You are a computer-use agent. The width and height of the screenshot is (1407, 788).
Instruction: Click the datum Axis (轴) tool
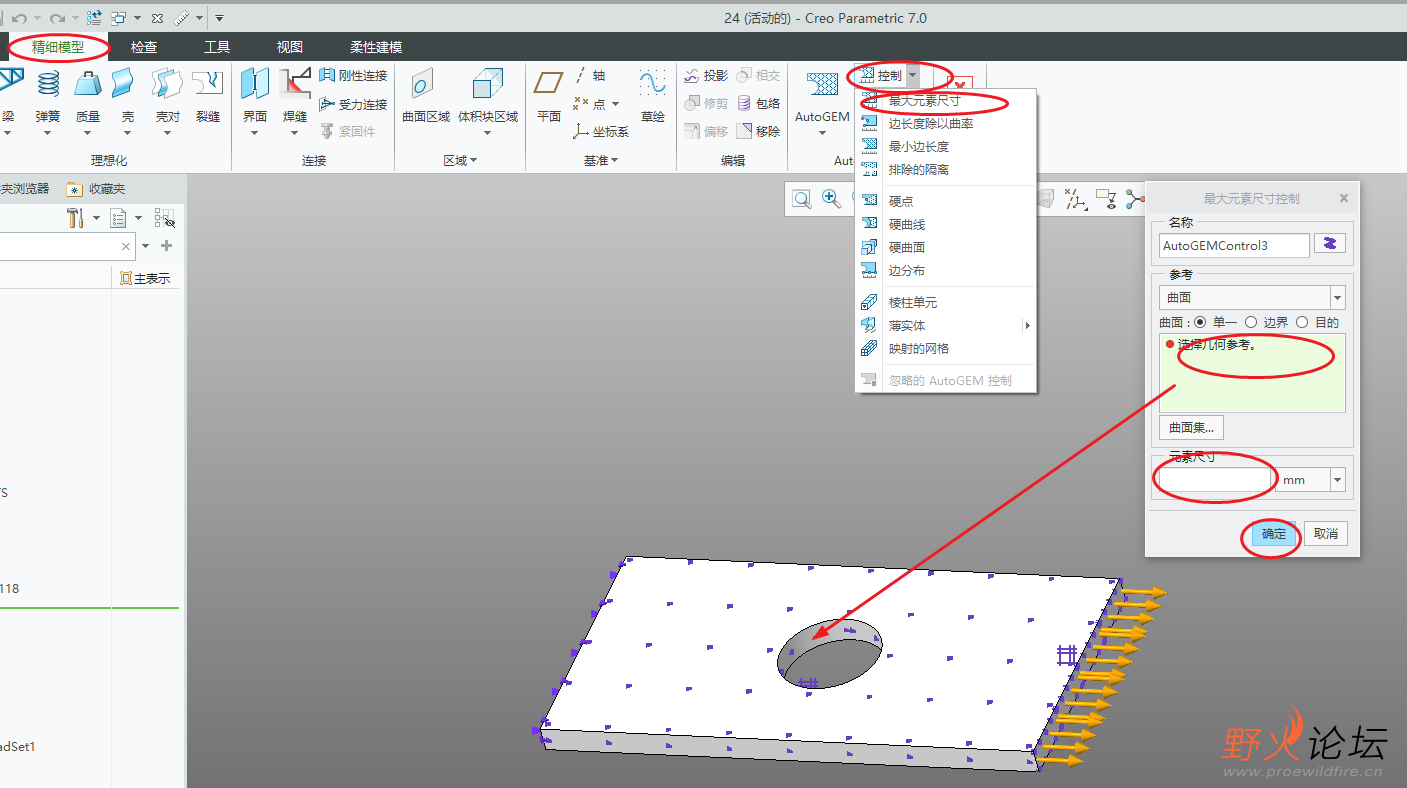590,75
